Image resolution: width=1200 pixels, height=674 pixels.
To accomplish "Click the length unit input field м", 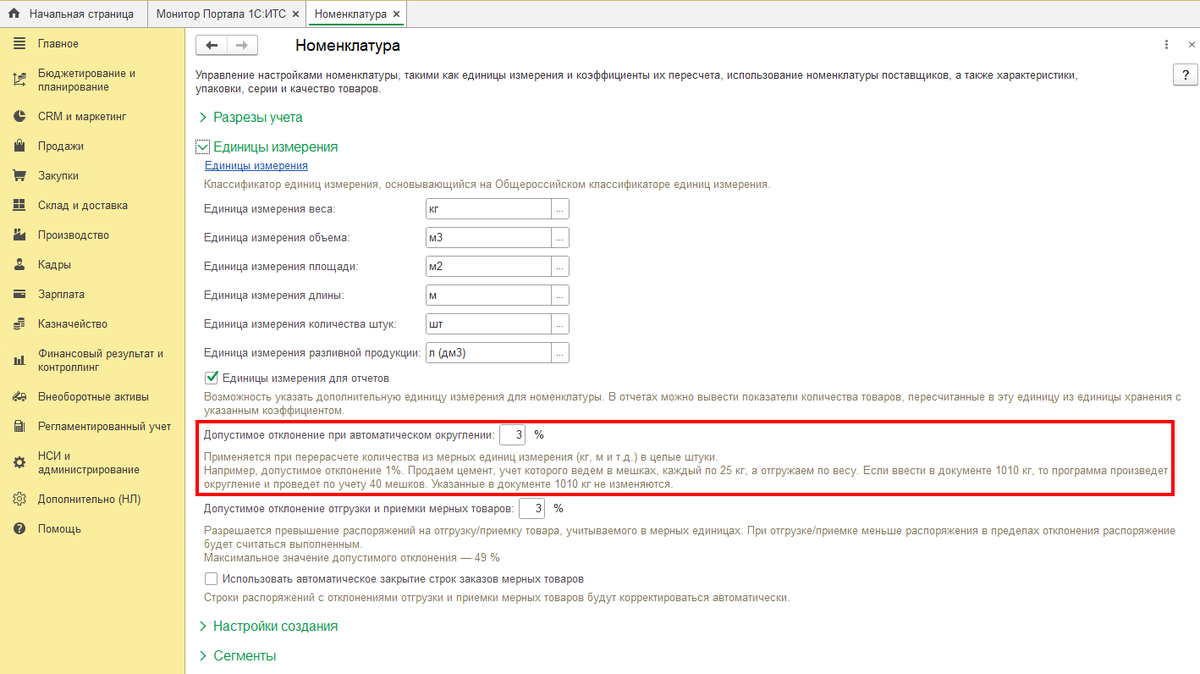I will coord(488,296).
